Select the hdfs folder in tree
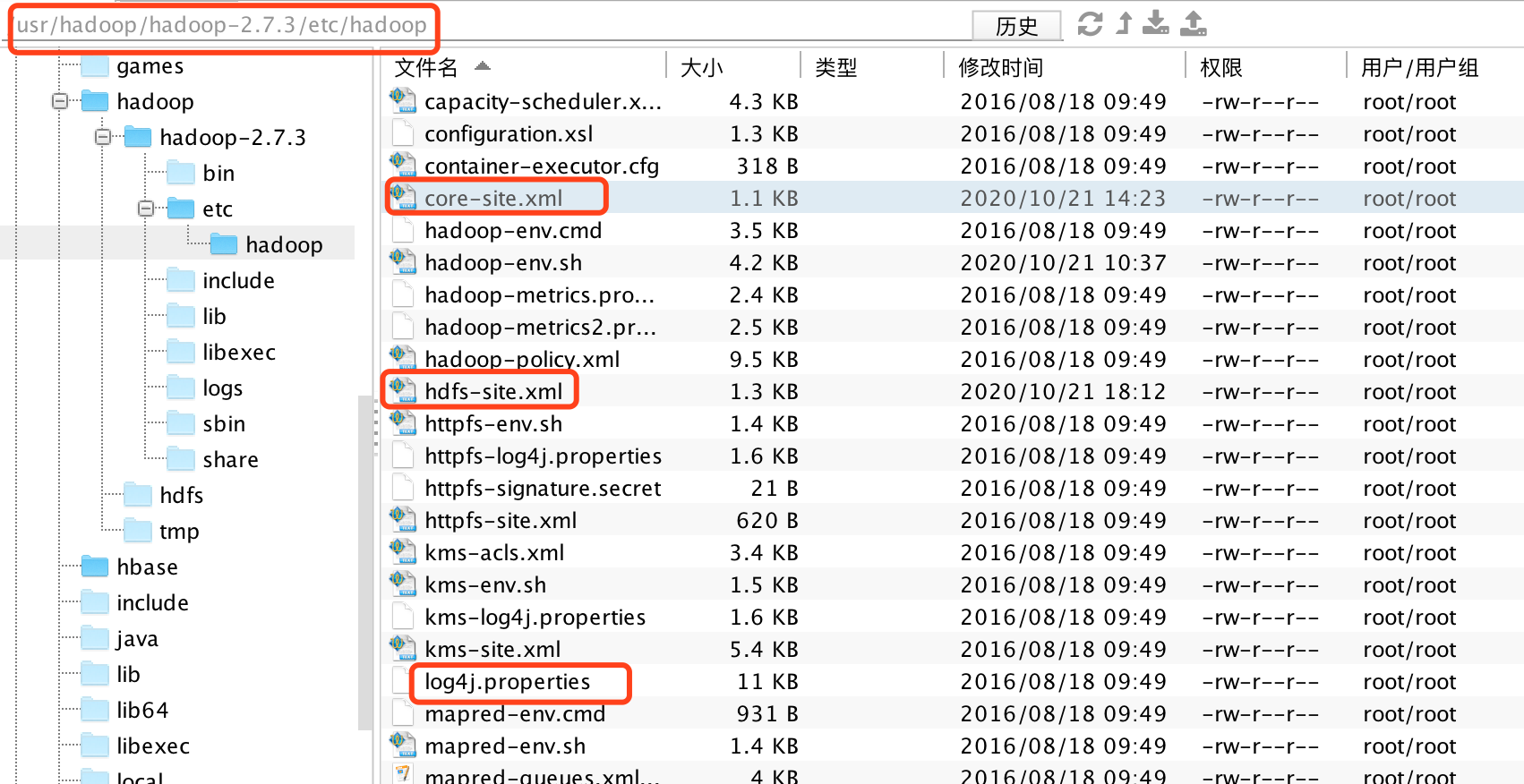The image size is (1524, 784). point(182,496)
